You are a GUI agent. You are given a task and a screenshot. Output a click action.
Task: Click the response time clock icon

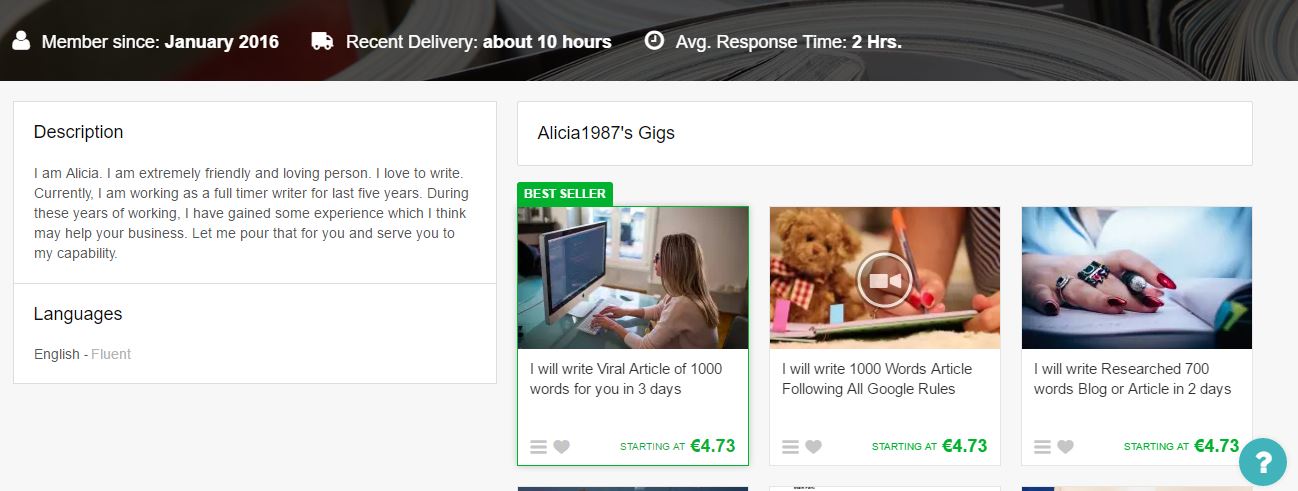(654, 41)
